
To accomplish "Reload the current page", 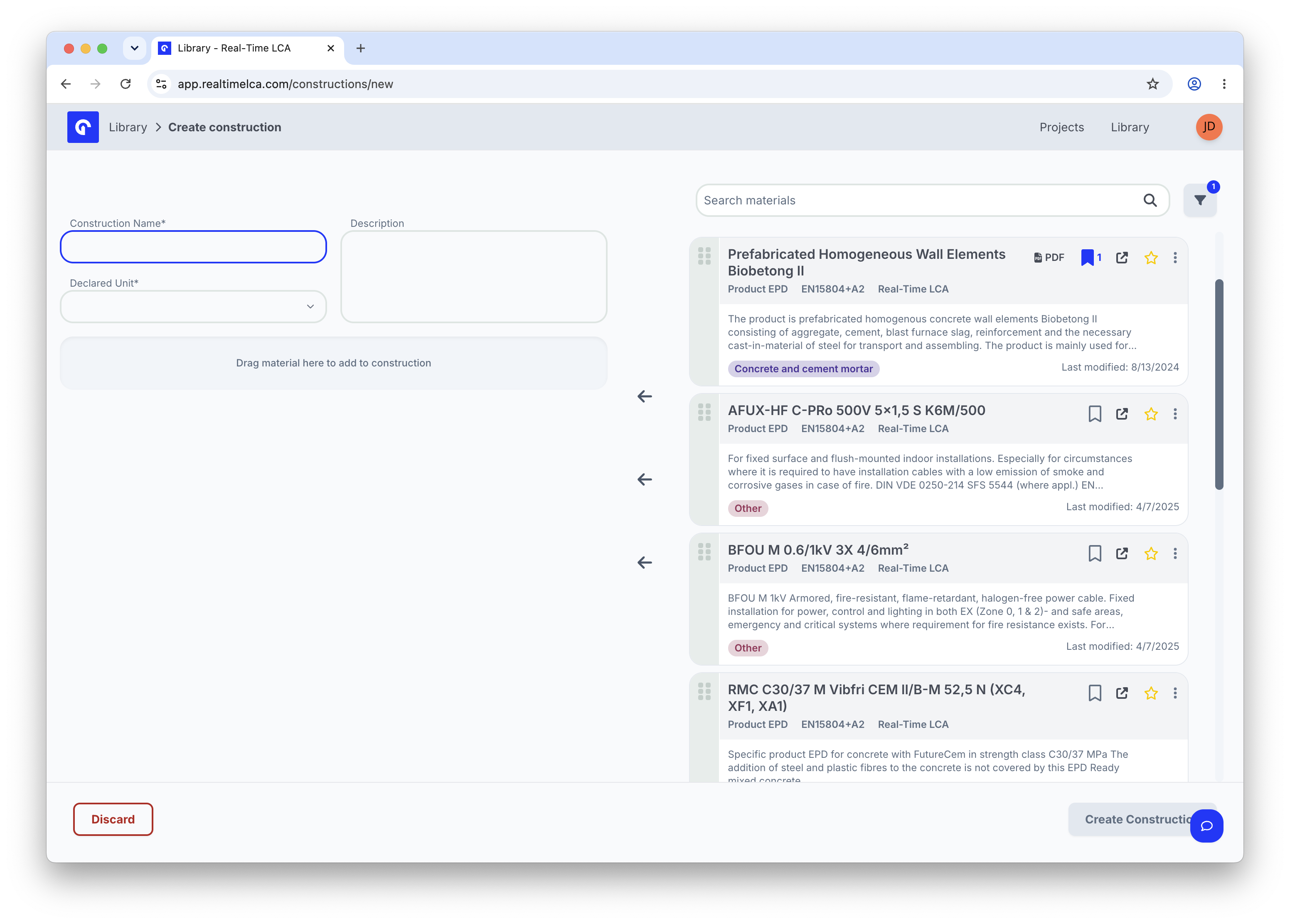I will (126, 84).
